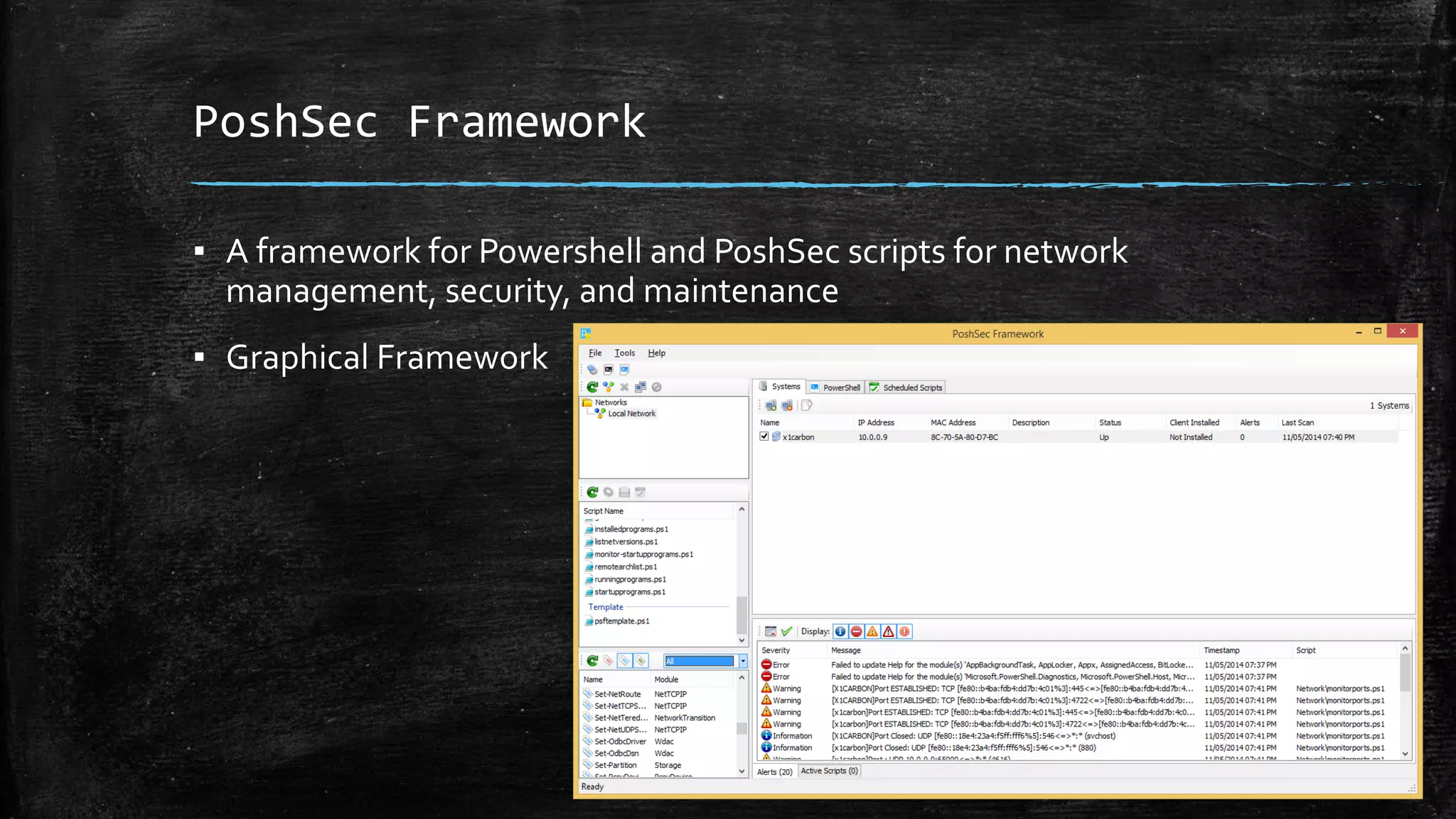Select psftemplate.ps1 under Template

617,621
